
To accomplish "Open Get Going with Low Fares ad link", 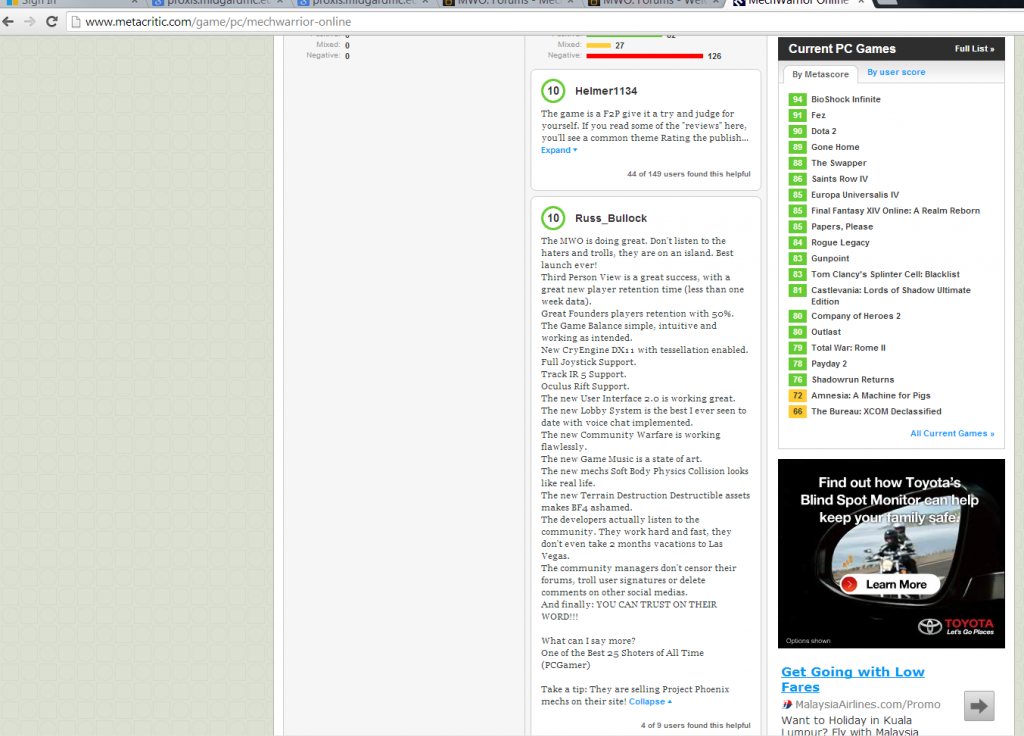I will click(x=852, y=679).
